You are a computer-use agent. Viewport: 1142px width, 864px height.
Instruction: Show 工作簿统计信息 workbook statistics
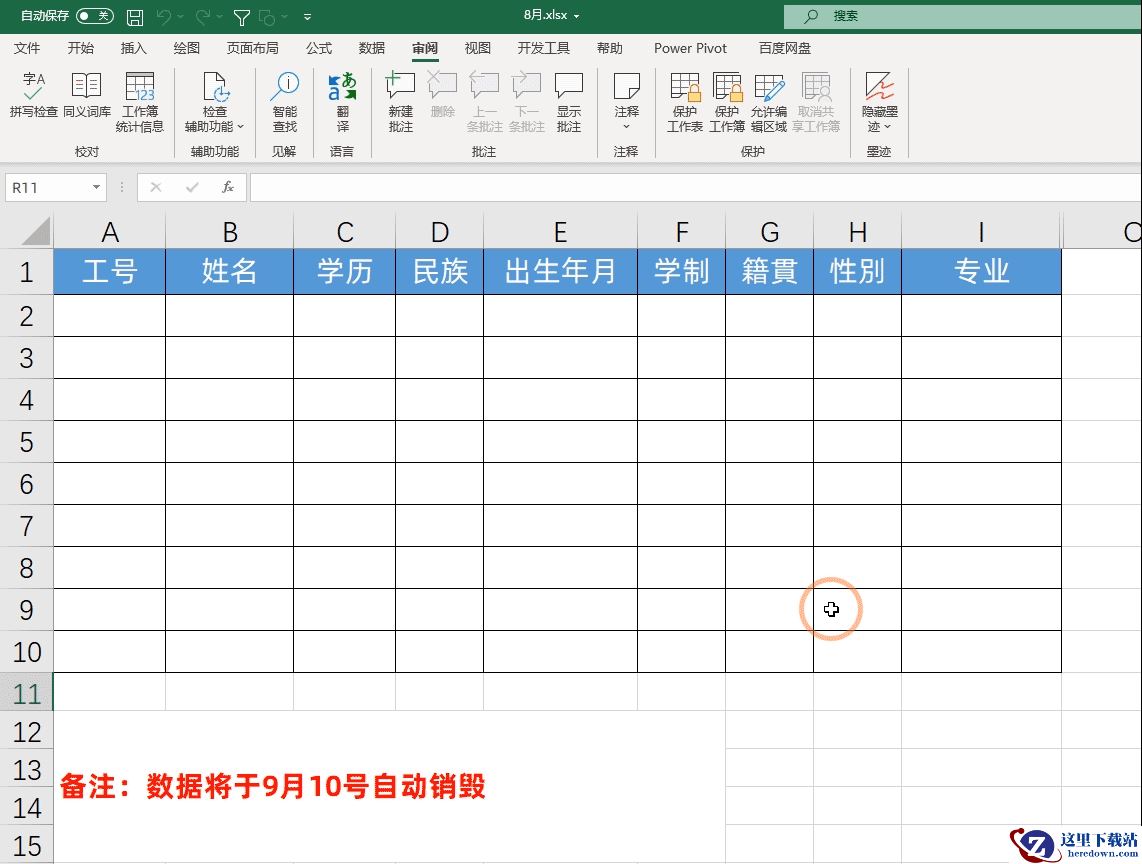140,102
